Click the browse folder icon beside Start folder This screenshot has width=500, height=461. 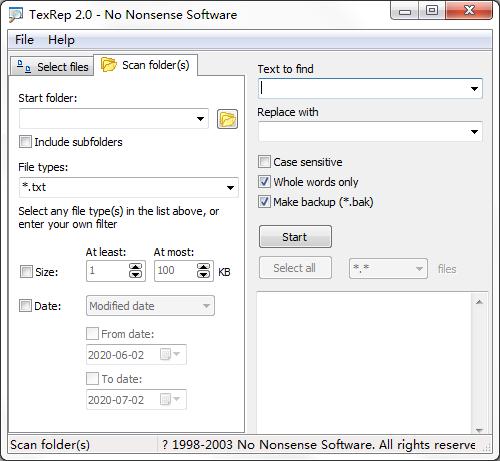[x=227, y=119]
